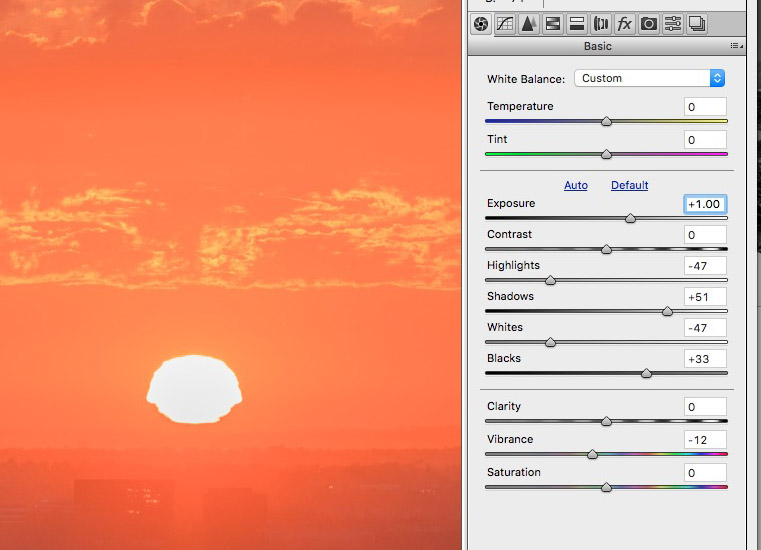The height and width of the screenshot is (550, 761).
Task: Open the Effects fx panel icon
Action: point(625,24)
